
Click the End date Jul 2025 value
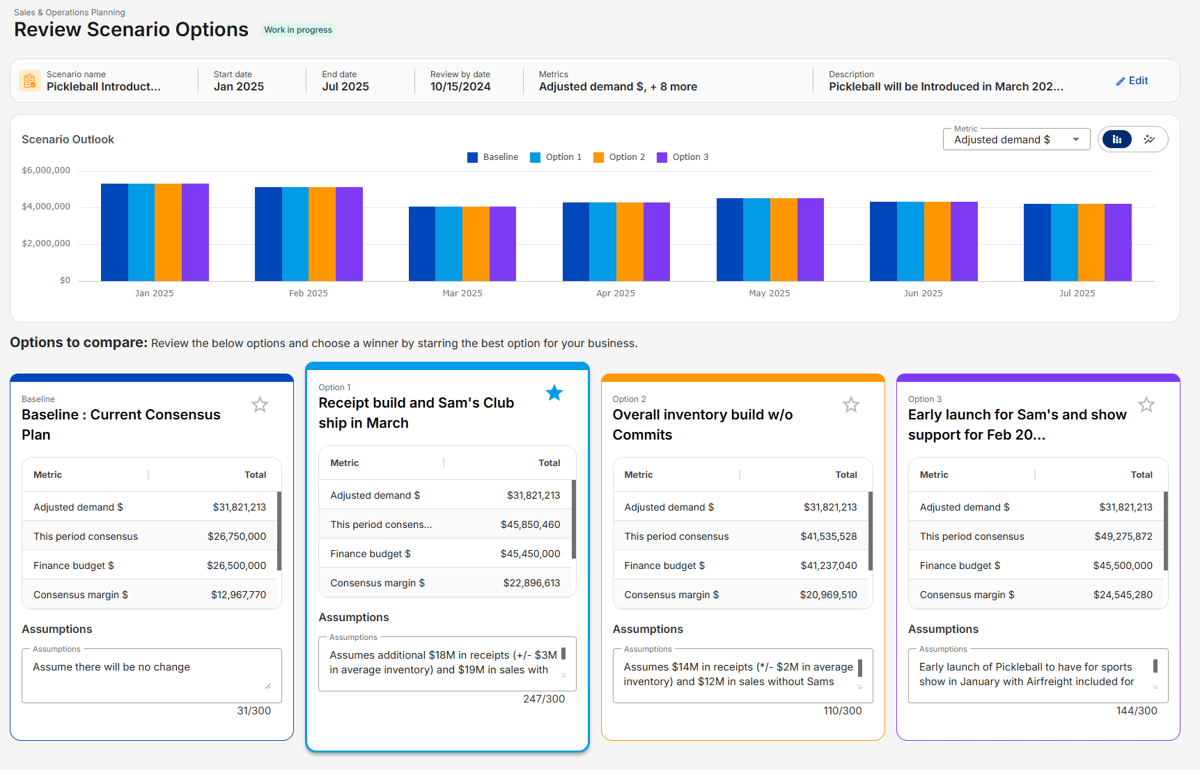pyautogui.click(x=345, y=87)
